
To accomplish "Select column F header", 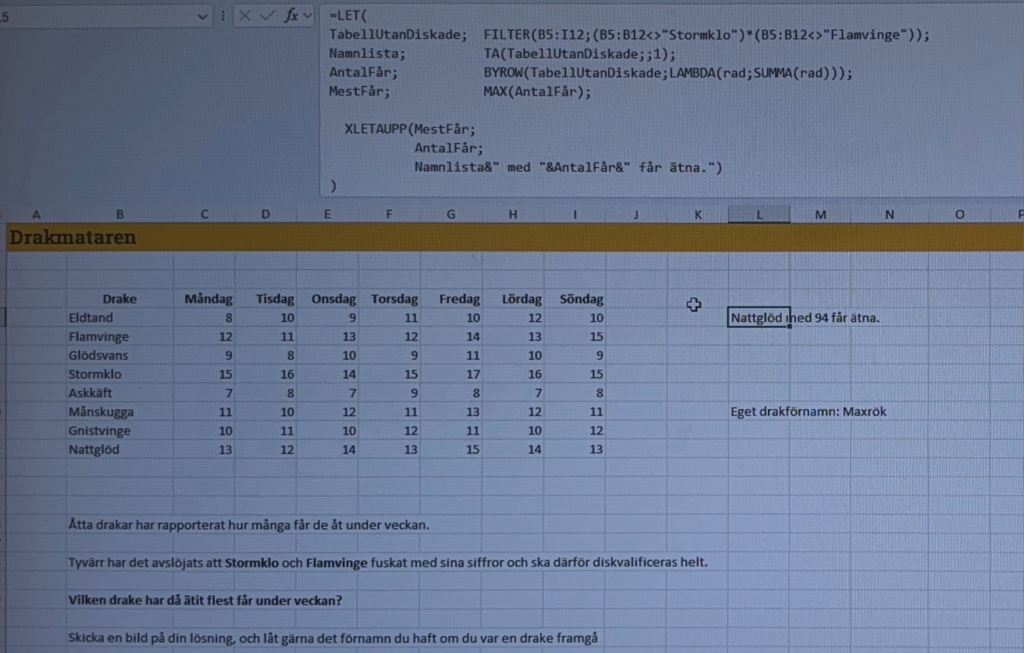I will (389, 214).
